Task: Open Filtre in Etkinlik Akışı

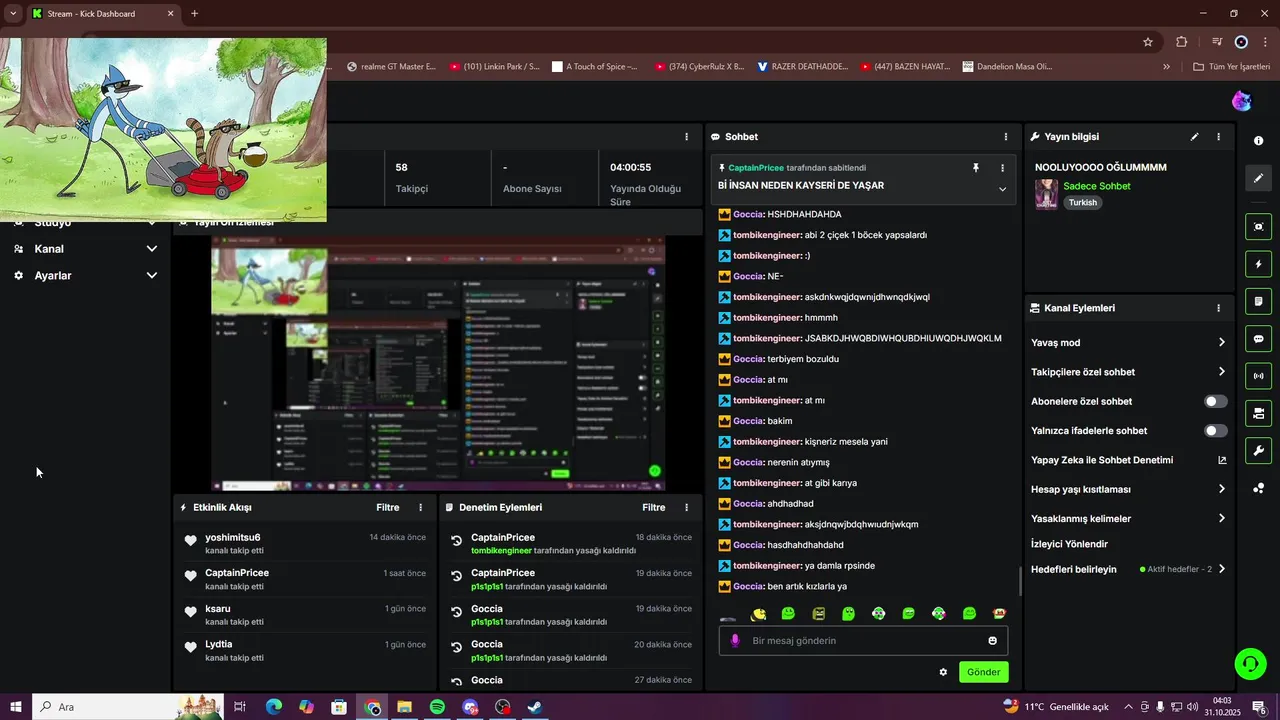Action: (x=388, y=508)
